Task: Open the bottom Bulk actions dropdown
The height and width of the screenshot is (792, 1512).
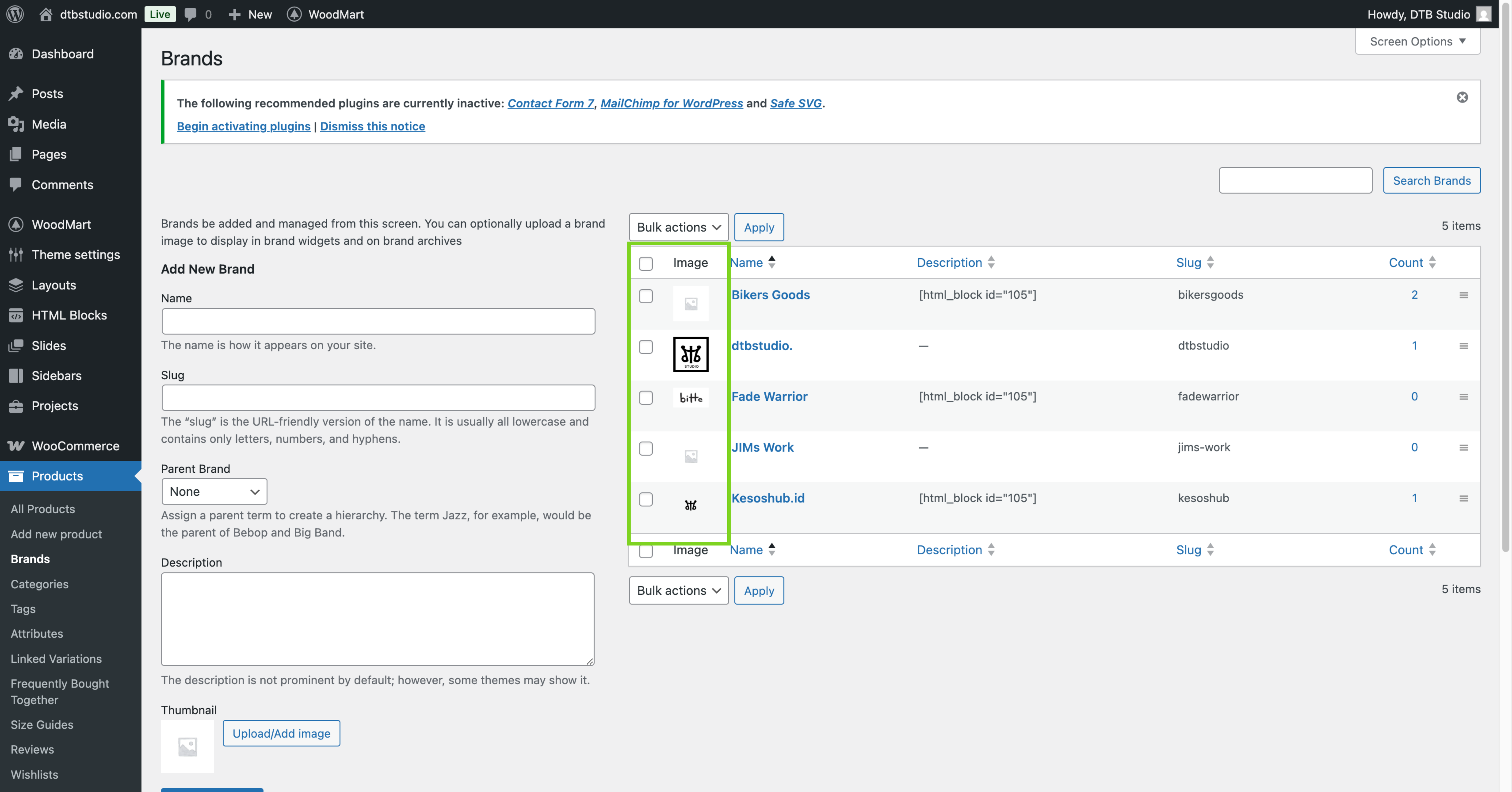Action: (679, 591)
